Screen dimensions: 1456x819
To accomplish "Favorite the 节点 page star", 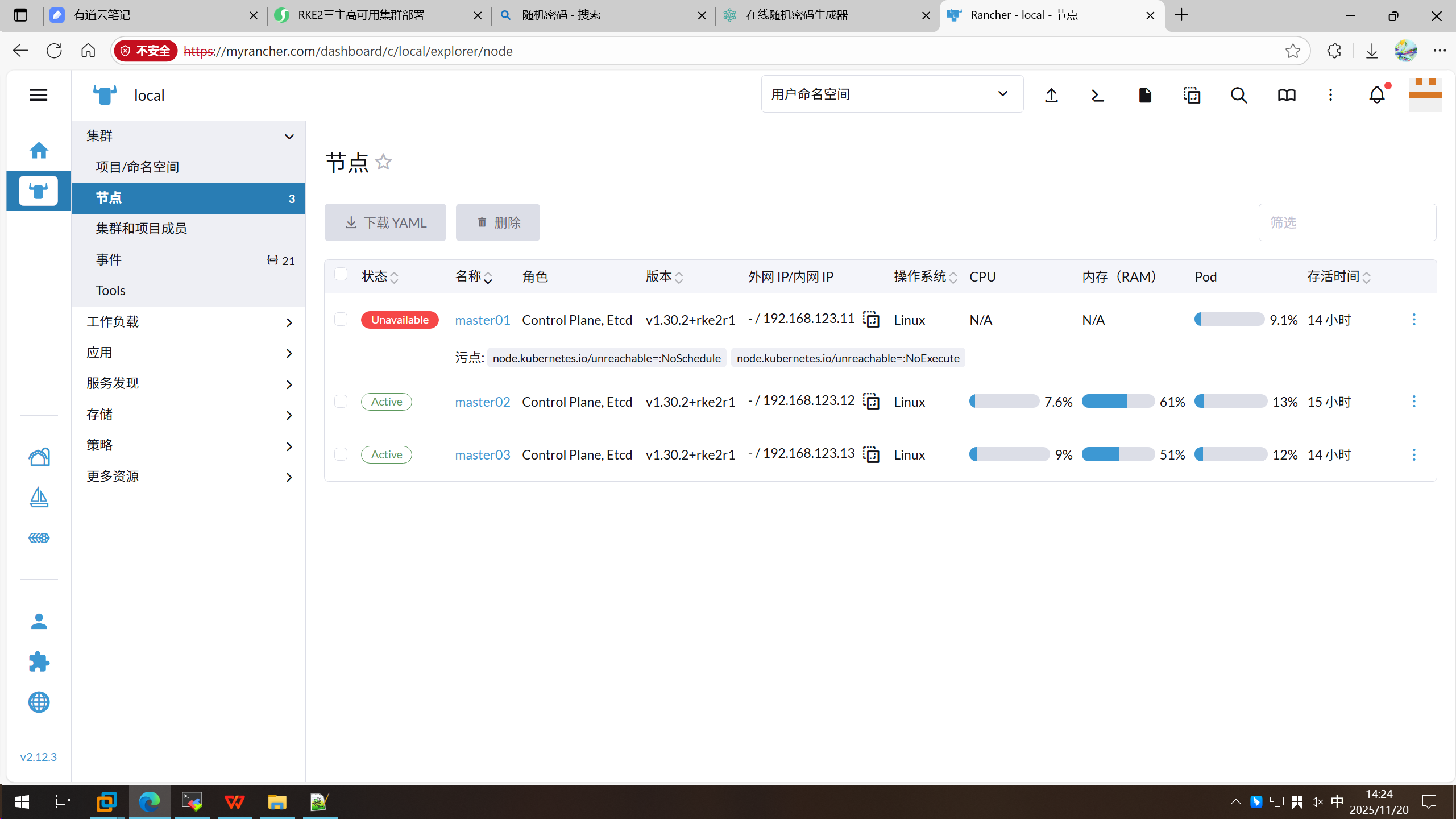I will [384, 162].
